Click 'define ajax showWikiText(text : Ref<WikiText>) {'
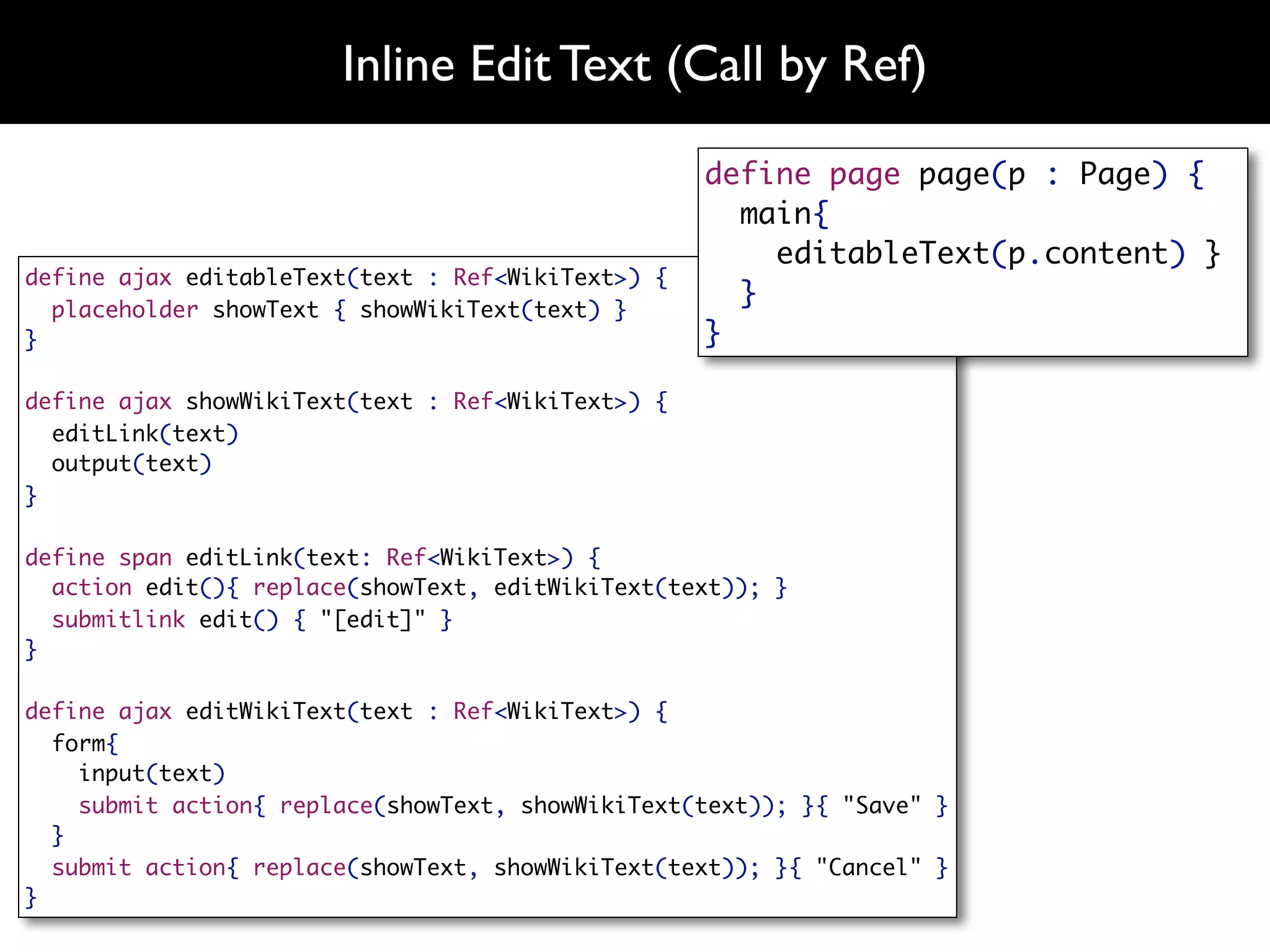The width and height of the screenshot is (1270, 952). (x=346, y=402)
